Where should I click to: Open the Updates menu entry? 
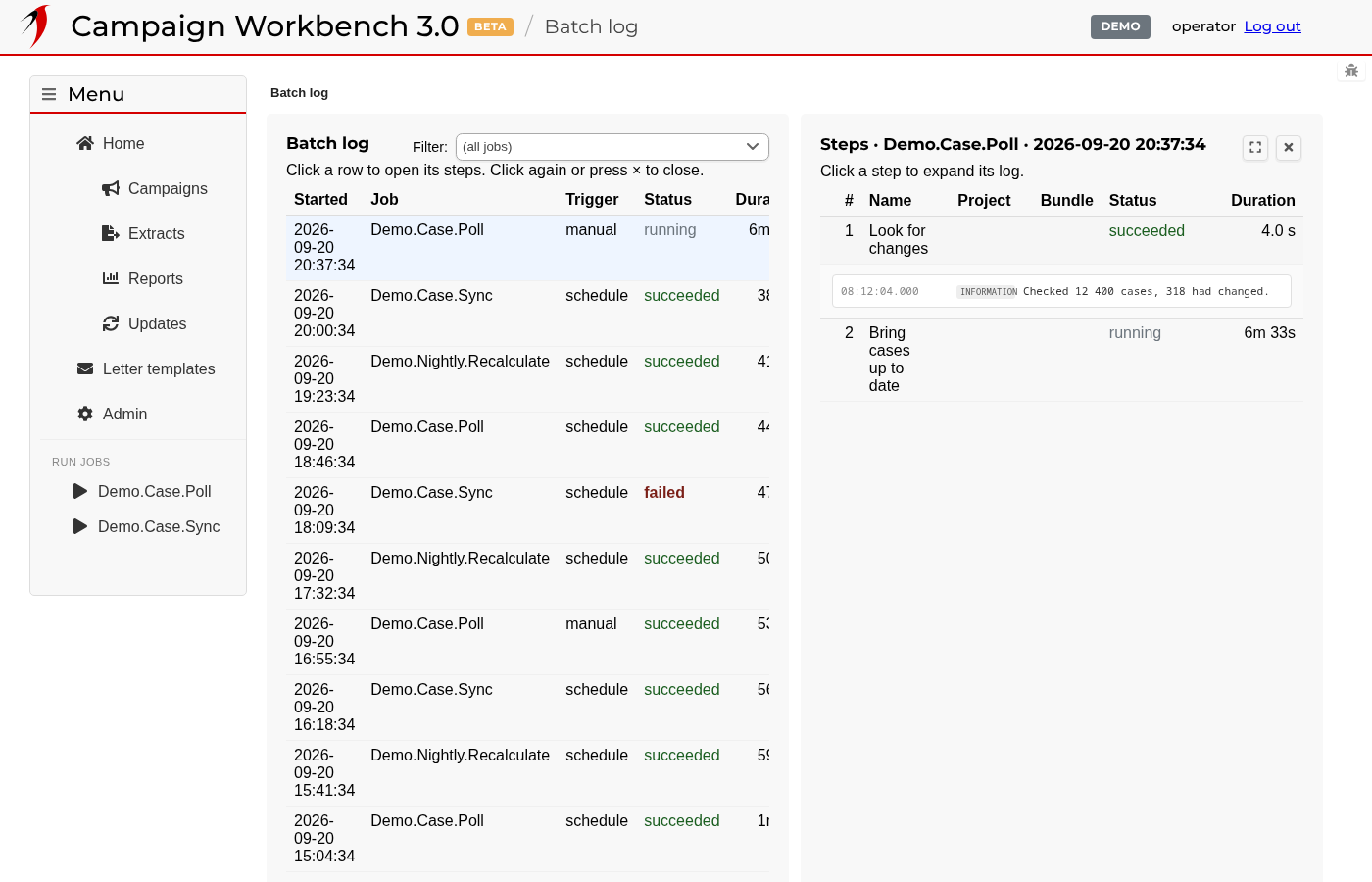click(157, 323)
